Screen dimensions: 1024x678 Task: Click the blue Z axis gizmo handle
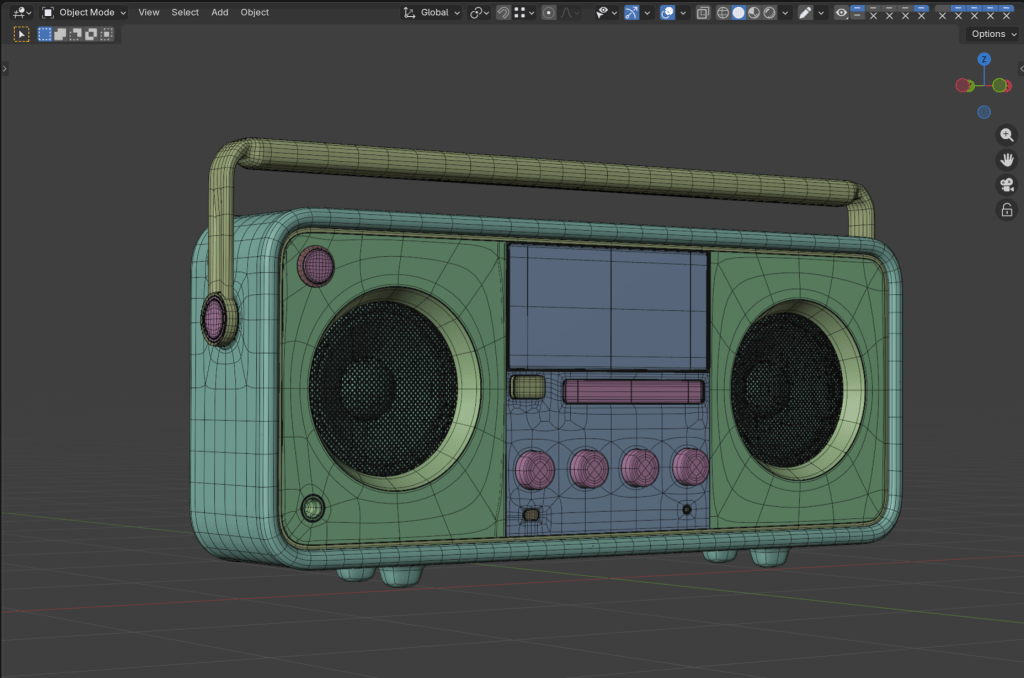(984, 60)
